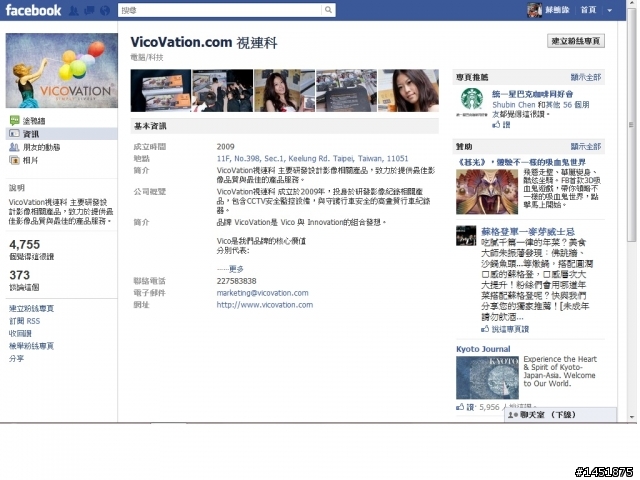
Task: Click sidebar 建立粉絲專頁 link
Action: tap(31, 308)
